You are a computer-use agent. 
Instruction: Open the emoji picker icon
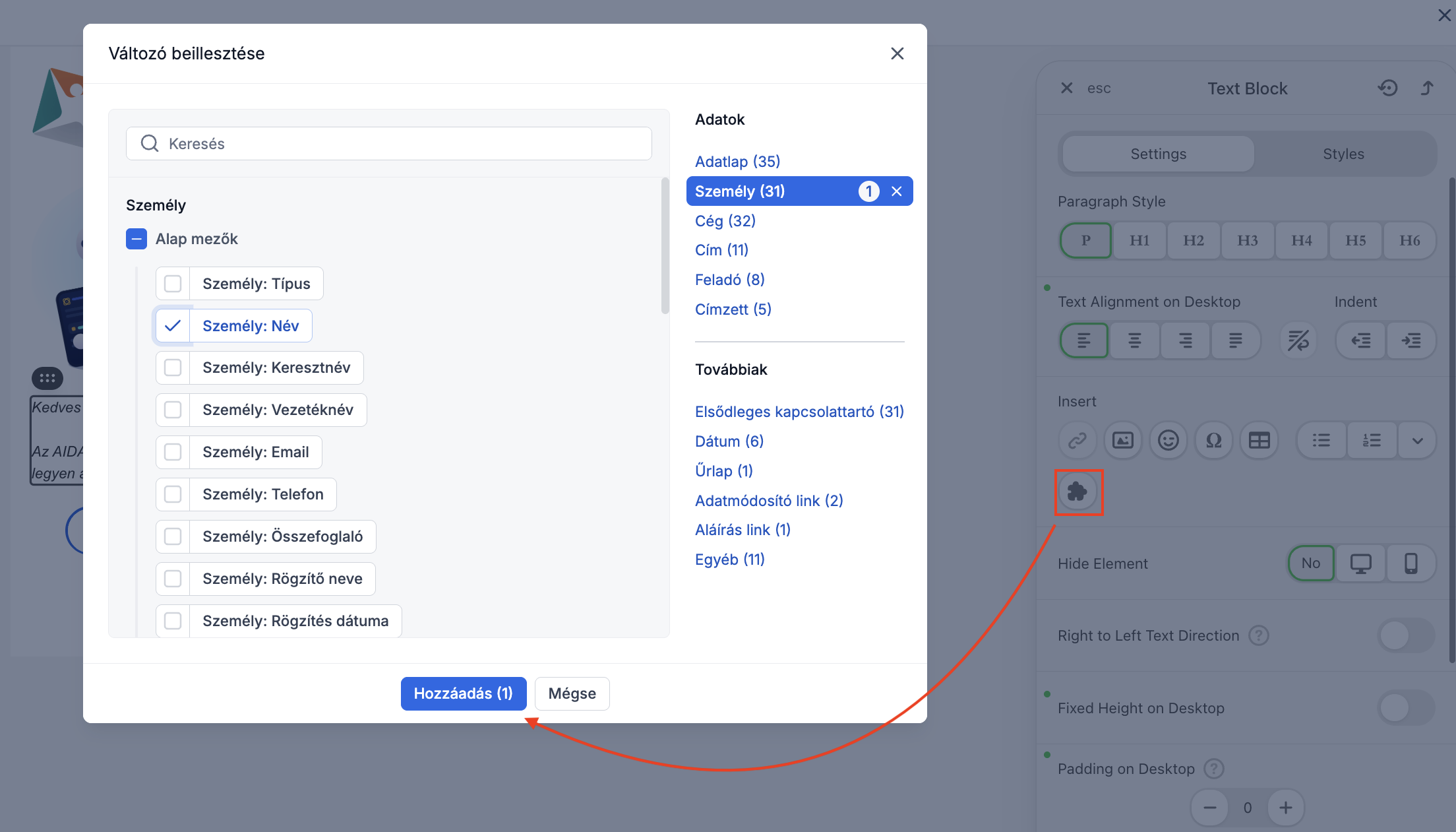(1168, 440)
